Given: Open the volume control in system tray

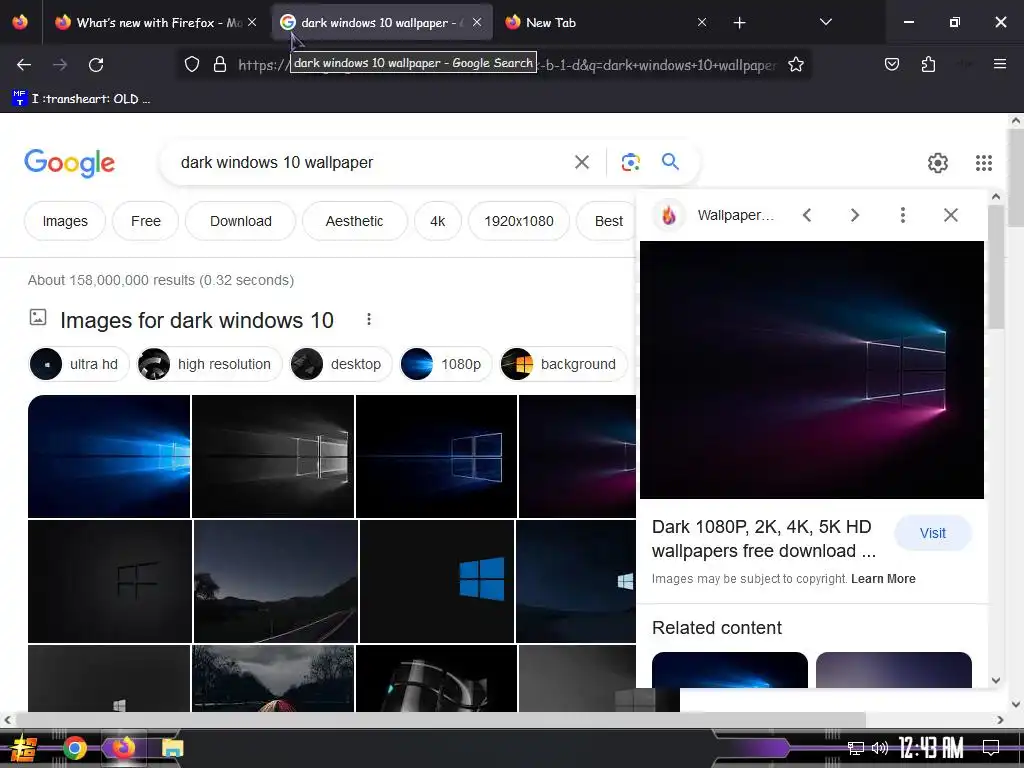Looking at the screenshot, I should tap(880, 748).
